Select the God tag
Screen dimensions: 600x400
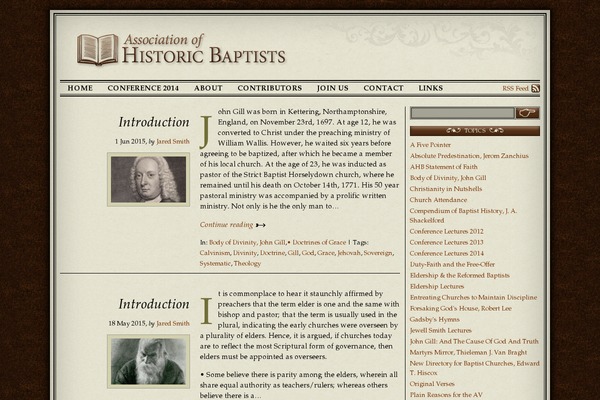pos(307,253)
